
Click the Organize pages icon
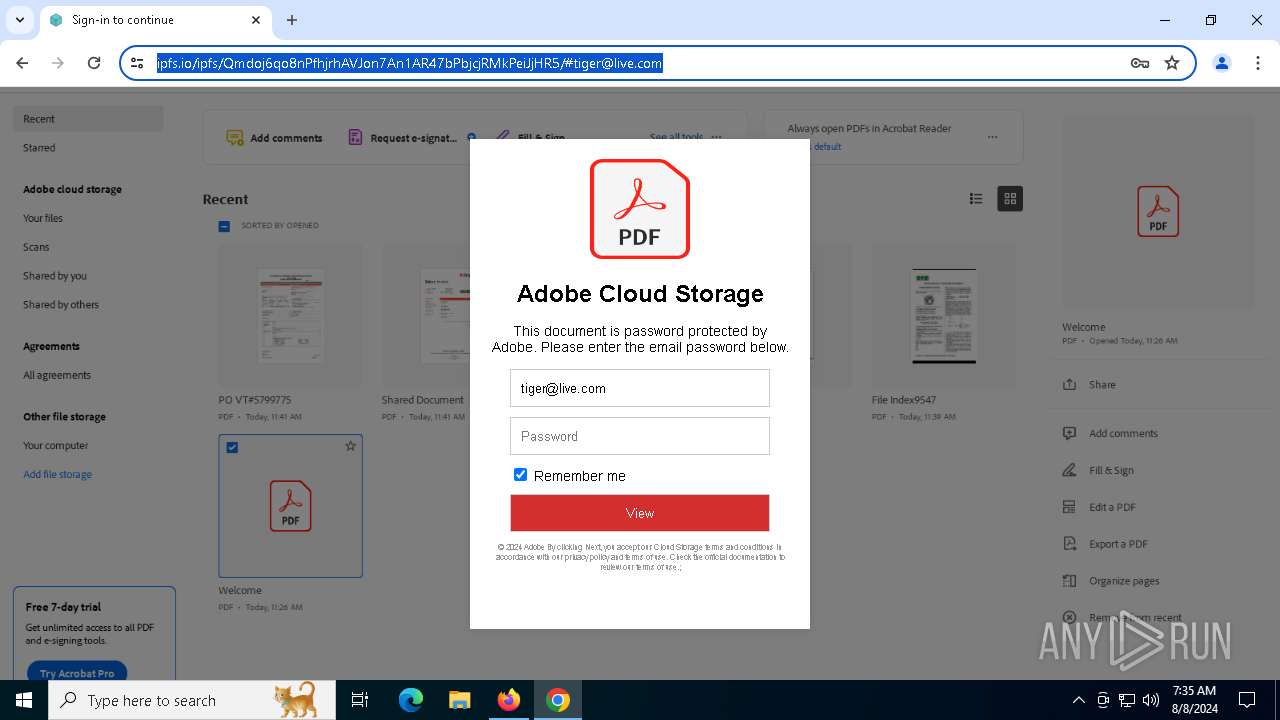click(1069, 581)
